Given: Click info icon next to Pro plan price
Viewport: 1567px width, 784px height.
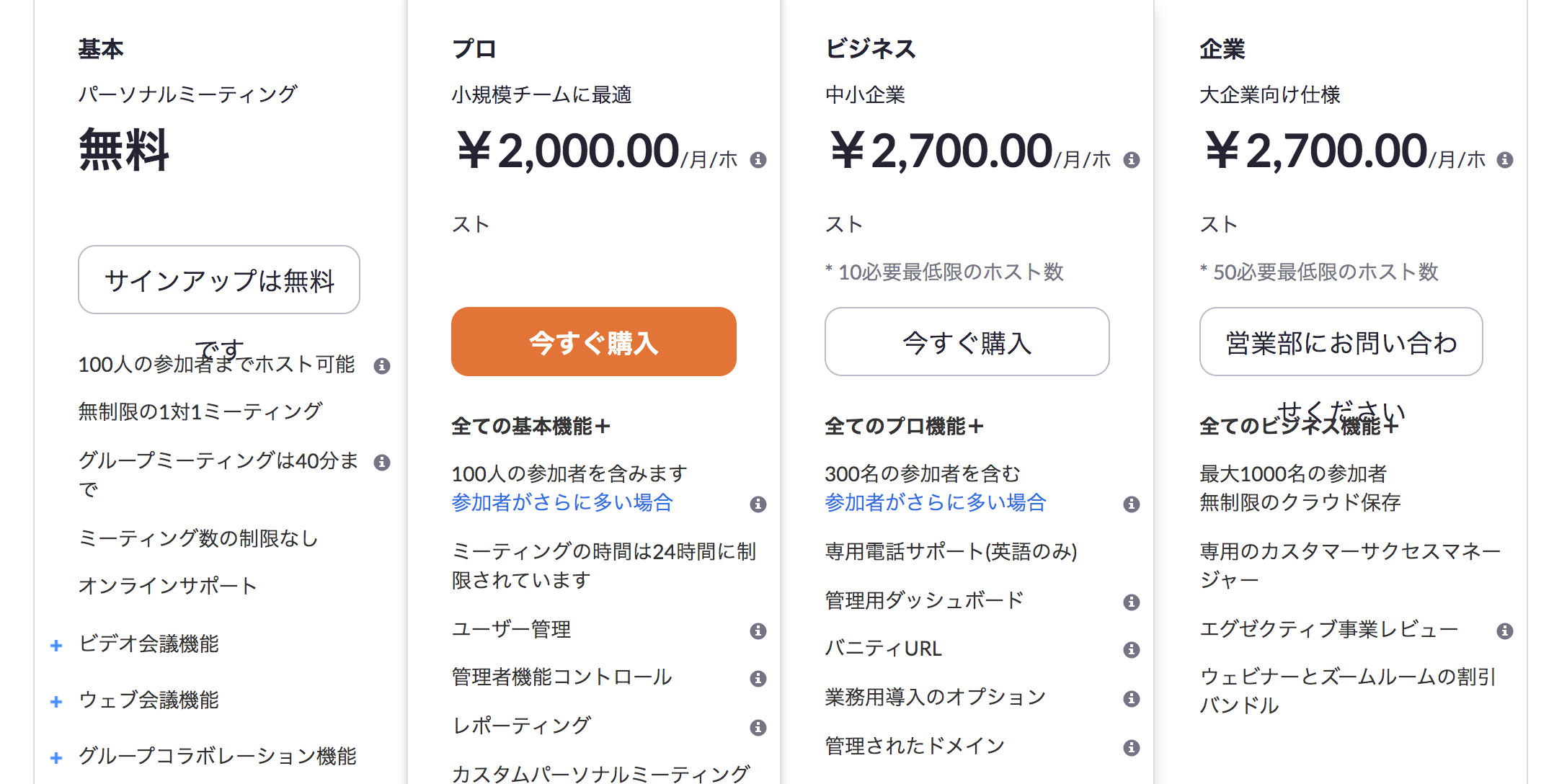Looking at the screenshot, I should pos(758,160).
